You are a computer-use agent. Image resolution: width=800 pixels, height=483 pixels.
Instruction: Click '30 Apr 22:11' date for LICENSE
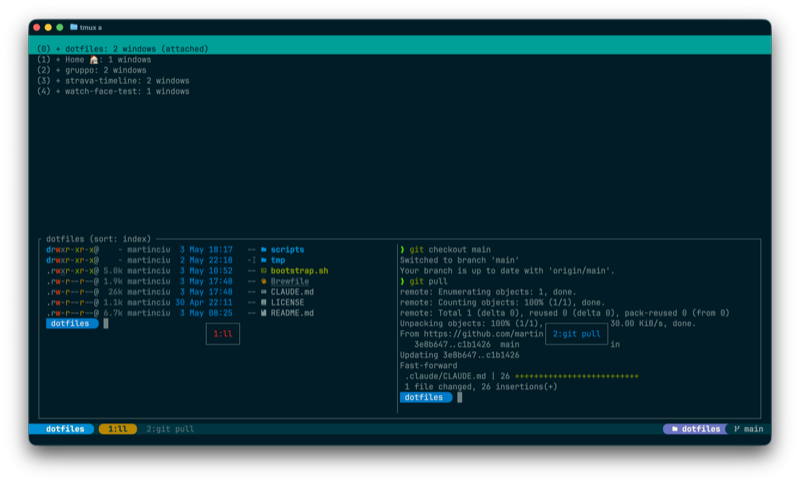click(x=204, y=302)
